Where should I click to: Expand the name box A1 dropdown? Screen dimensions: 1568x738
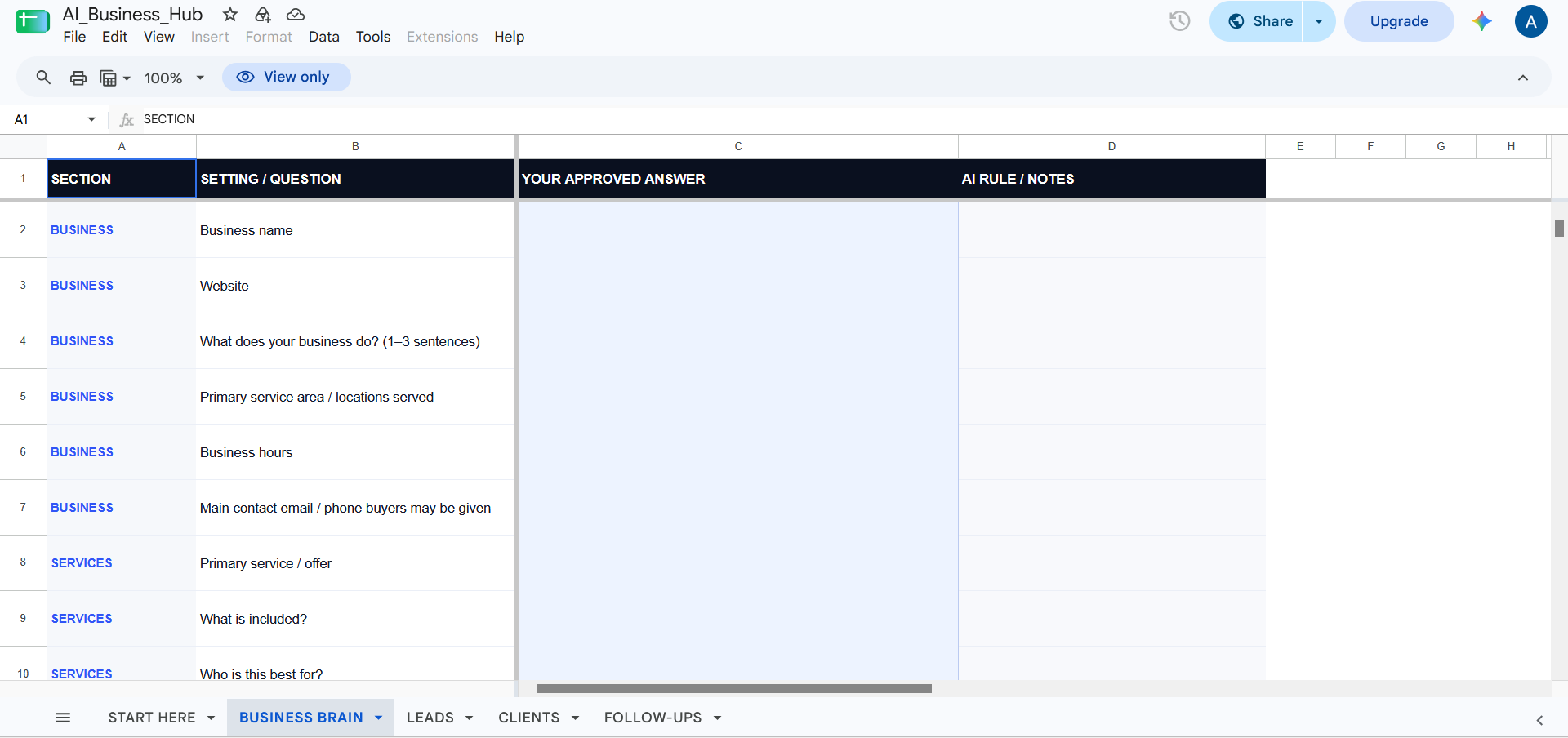coord(91,119)
